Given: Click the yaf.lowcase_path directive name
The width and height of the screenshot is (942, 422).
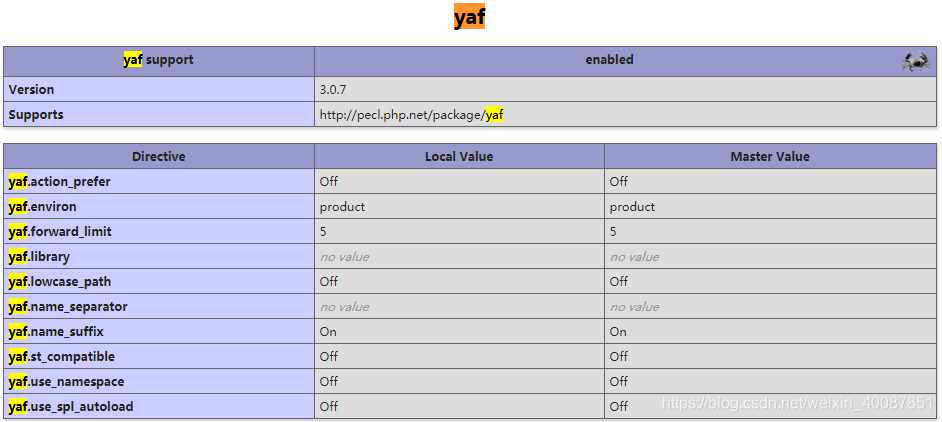Looking at the screenshot, I should tap(60, 282).
